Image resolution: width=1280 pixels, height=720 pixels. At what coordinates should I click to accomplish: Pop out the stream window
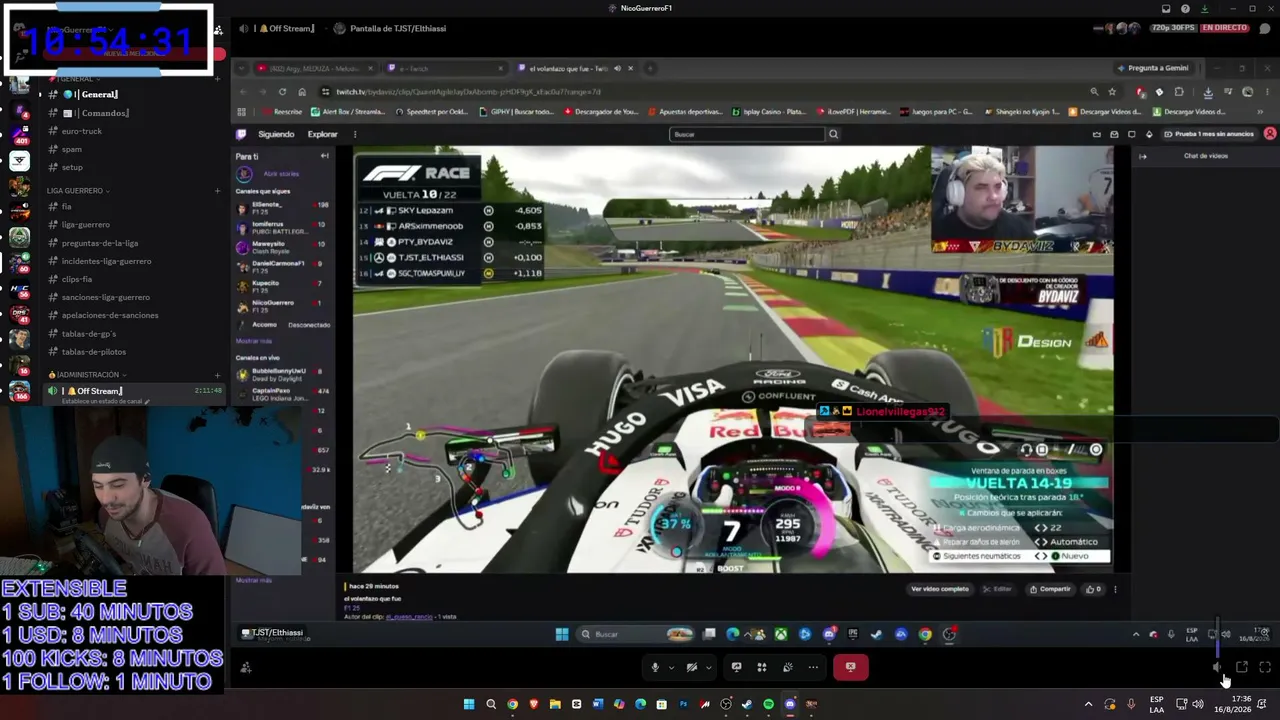(x=1242, y=667)
